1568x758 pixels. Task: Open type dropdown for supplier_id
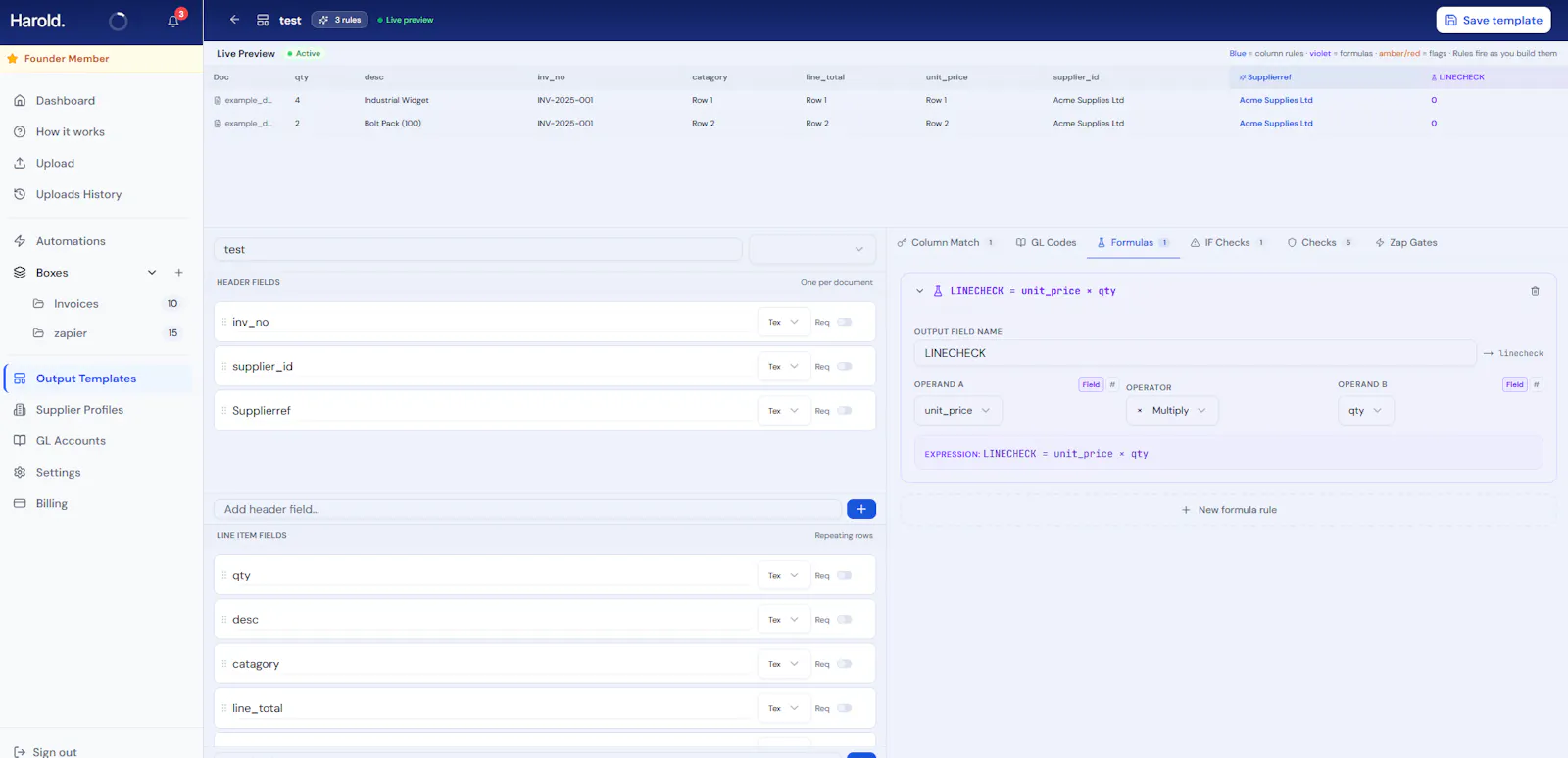tap(784, 366)
